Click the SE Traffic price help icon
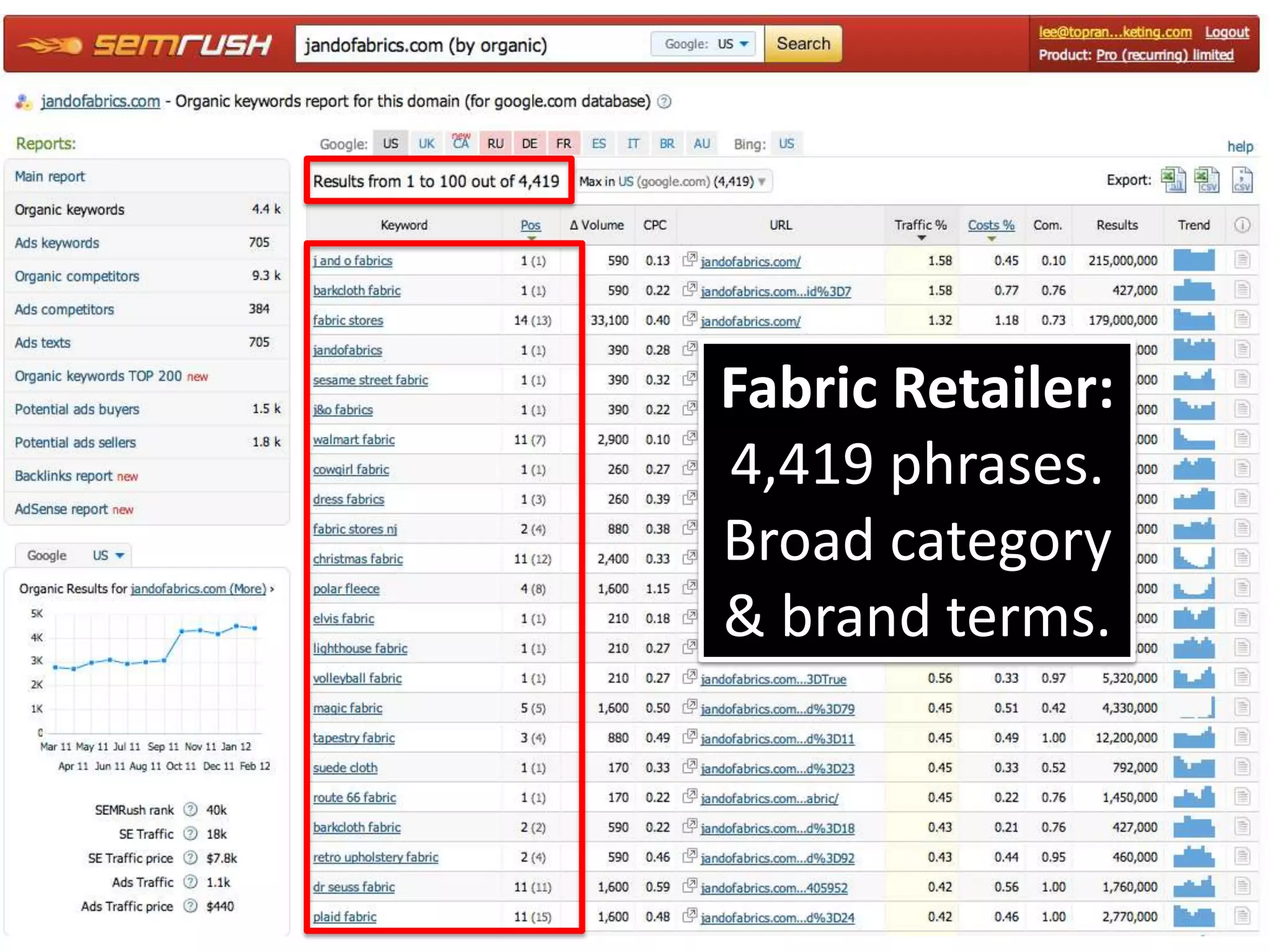This screenshot has height=952, width=1270. pyautogui.click(x=191, y=858)
